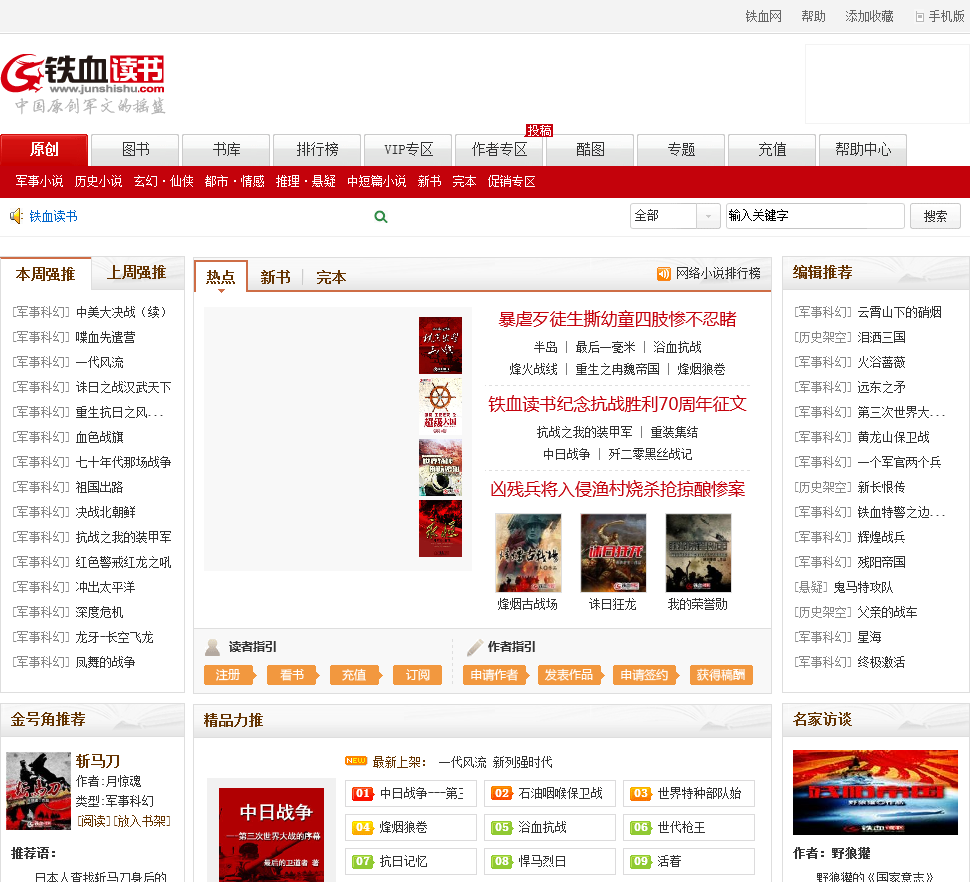This screenshot has height=882, width=970.
Task: Open headline 暴虐歹徒生撕幼童四肢惨不忍睹
Action: point(617,319)
